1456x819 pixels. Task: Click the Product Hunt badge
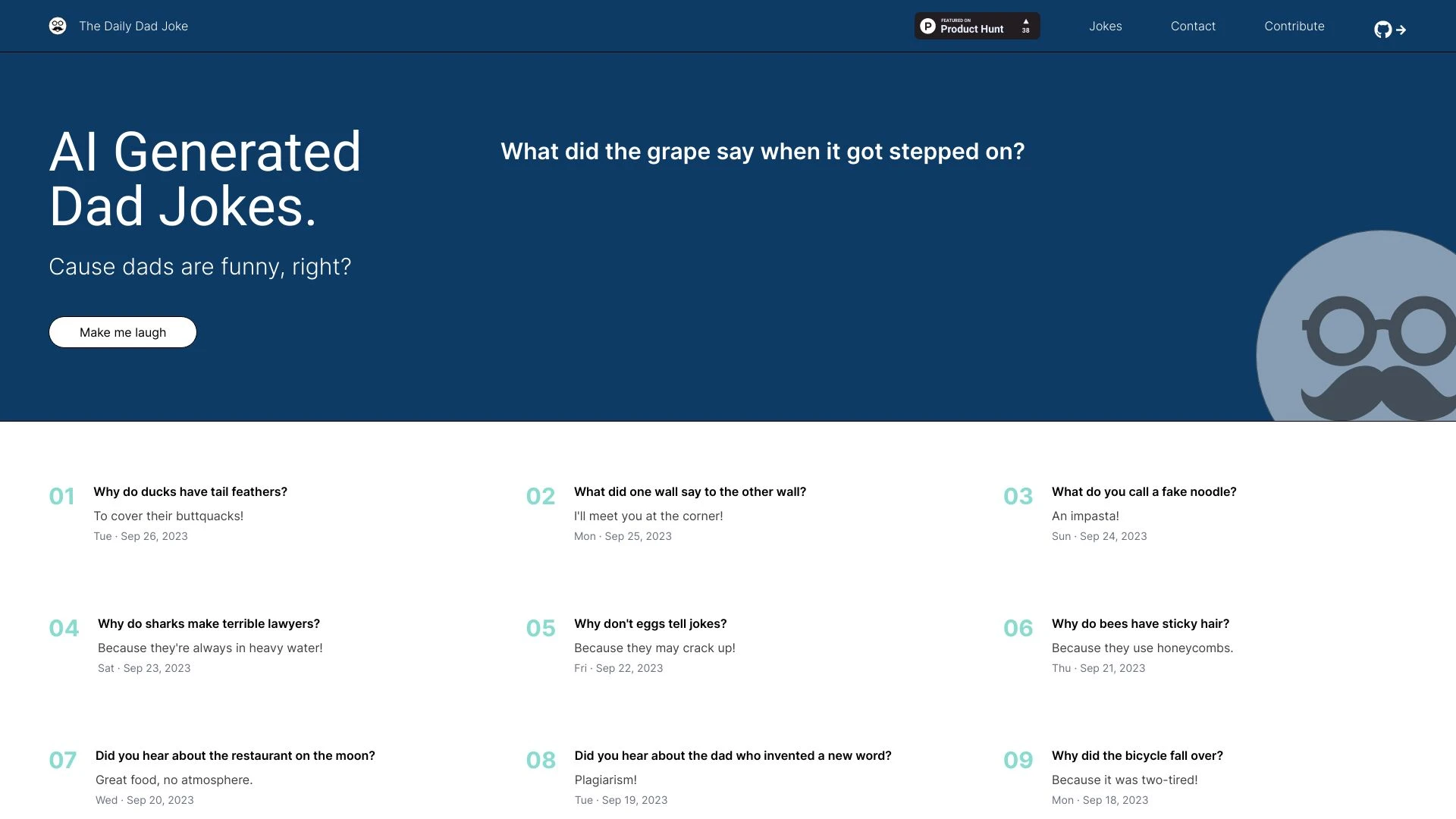click(x=963, y=25)
